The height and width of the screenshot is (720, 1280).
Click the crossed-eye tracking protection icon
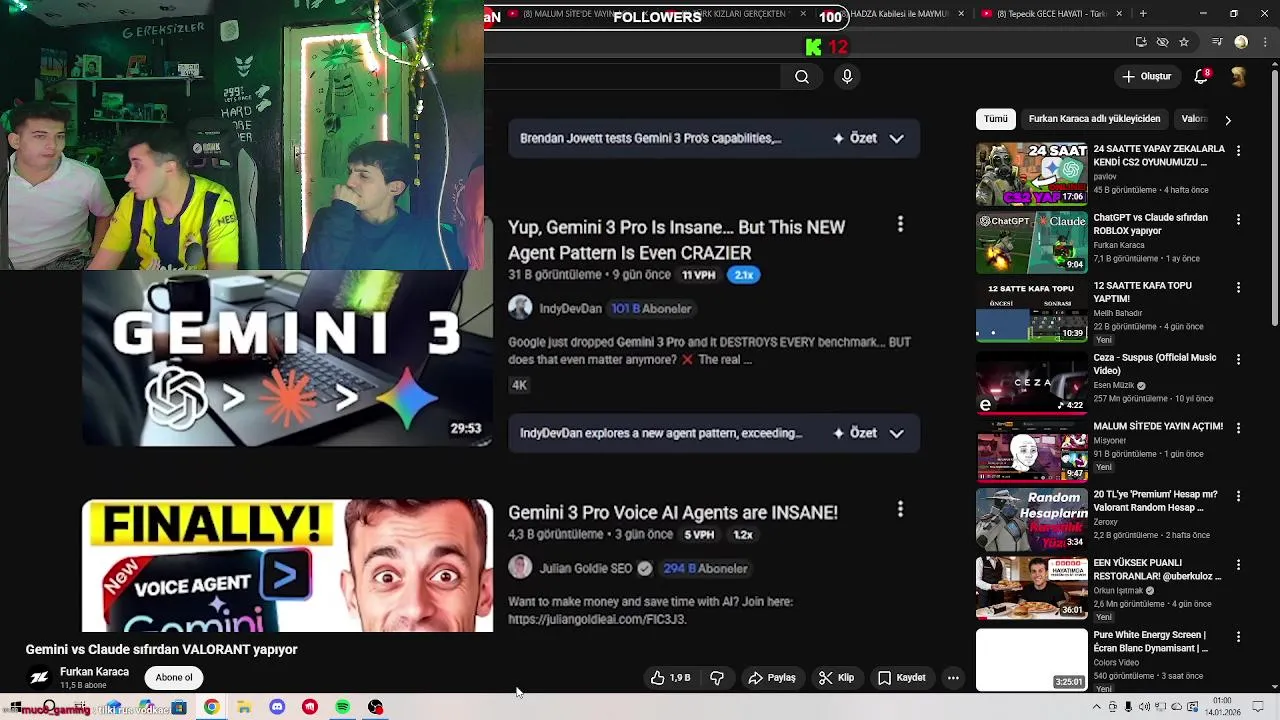(x=1162, y=42)
